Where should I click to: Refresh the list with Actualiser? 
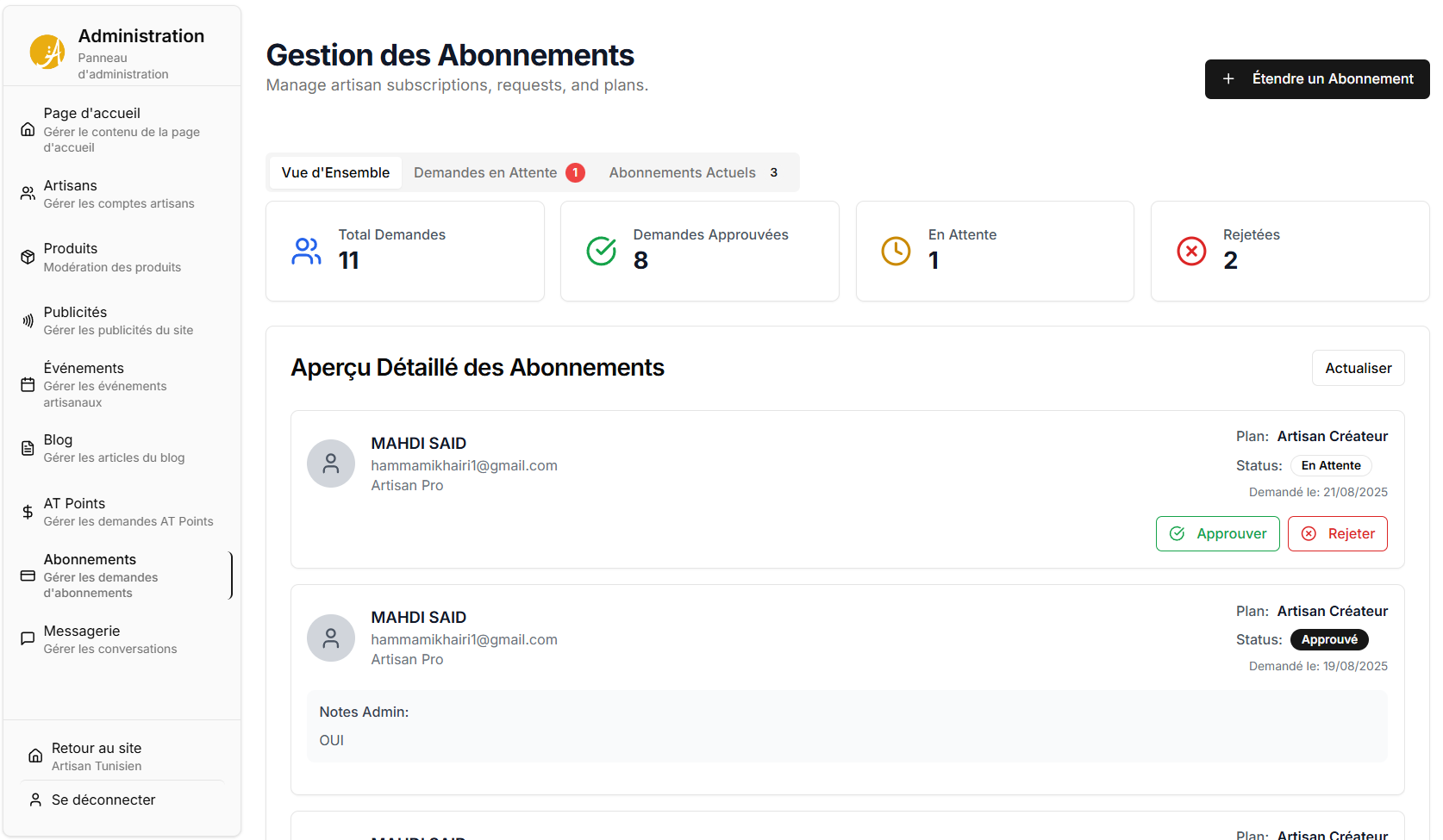1358,368
